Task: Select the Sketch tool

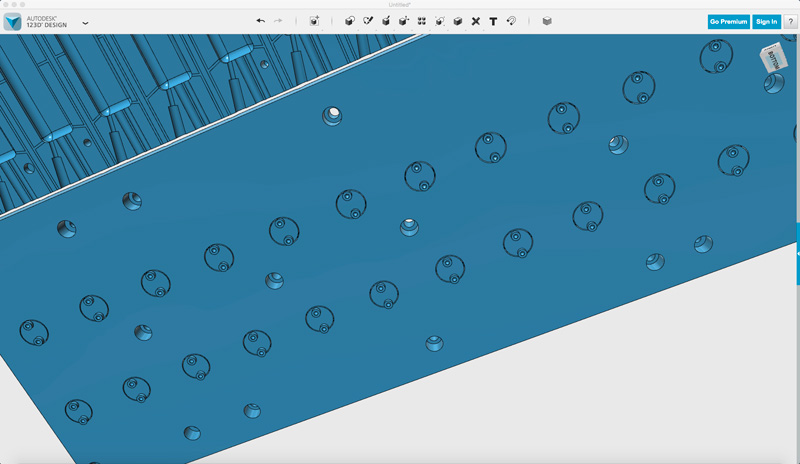Action: click(x=367, y=21)
